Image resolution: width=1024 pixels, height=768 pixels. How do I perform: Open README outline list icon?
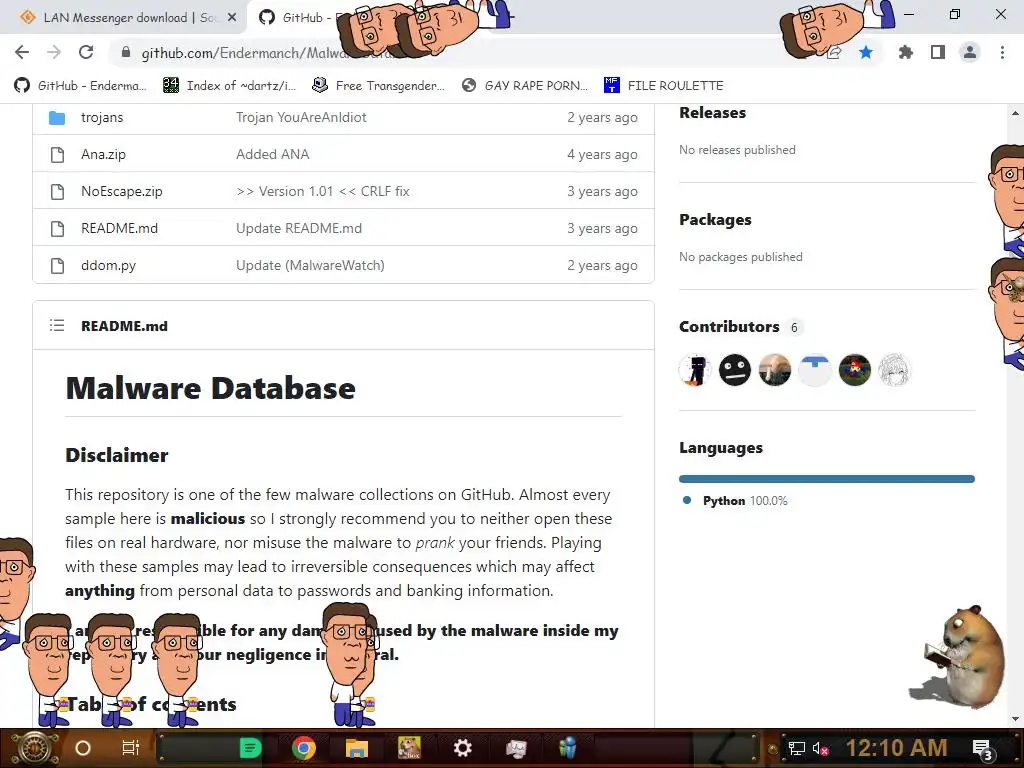click(57, 325)
